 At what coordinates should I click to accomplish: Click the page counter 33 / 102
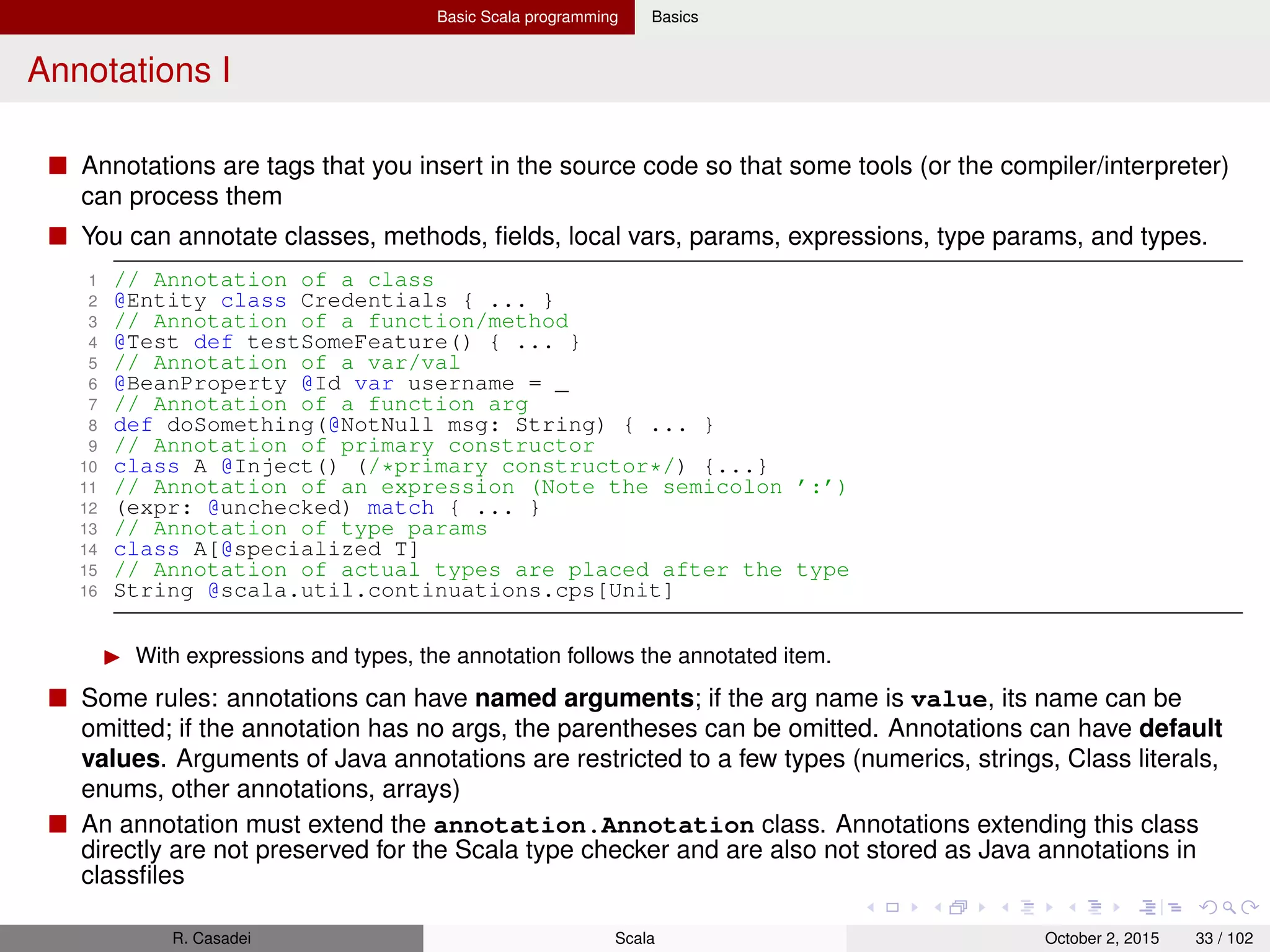coord(1224,938)
